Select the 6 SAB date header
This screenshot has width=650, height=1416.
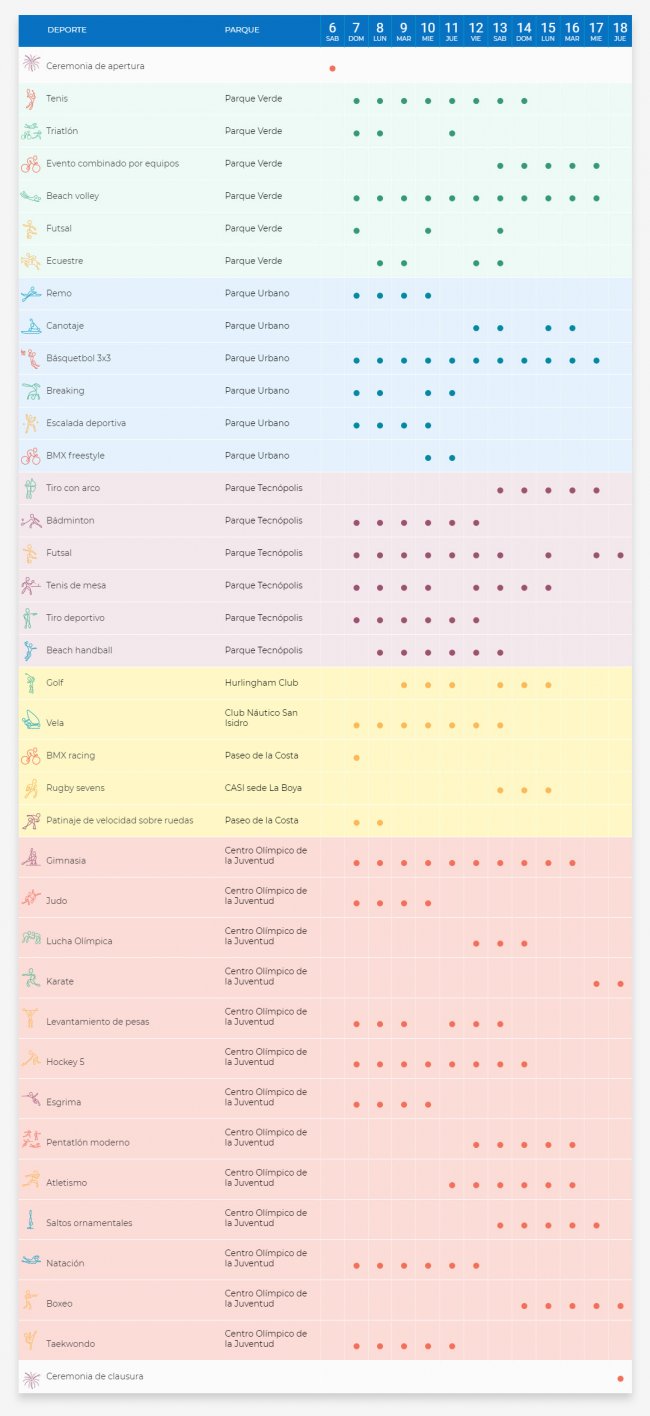click(332, 31)
